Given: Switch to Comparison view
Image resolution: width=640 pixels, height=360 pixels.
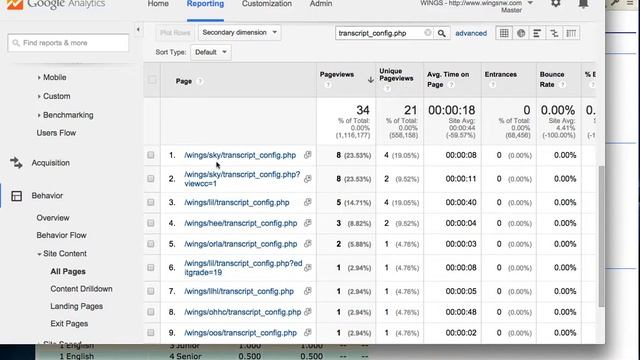Looking at the screenshot, I should pyautogui.click(x=554, y=33).
